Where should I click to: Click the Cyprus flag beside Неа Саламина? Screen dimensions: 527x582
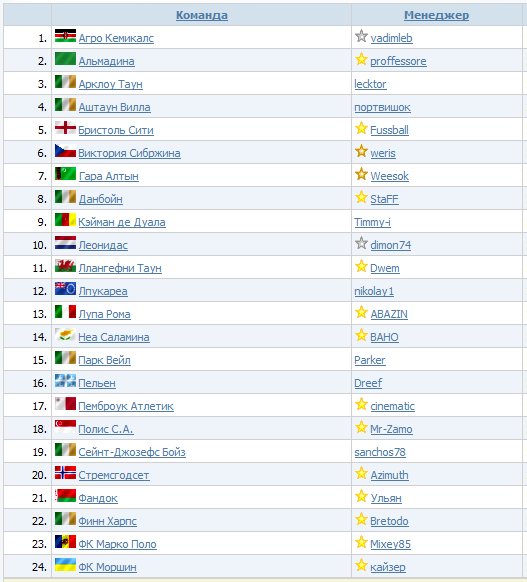coord(65,335)
